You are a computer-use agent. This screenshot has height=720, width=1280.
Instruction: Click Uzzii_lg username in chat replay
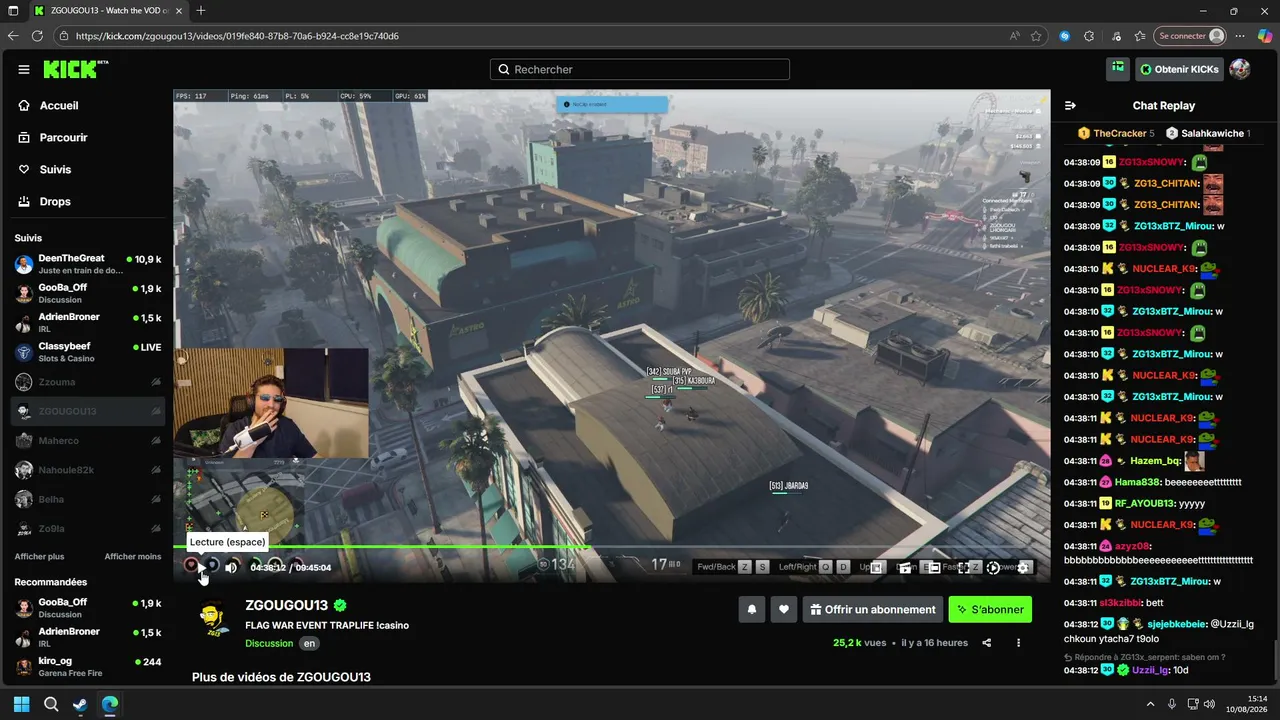tap(1151, 670)
